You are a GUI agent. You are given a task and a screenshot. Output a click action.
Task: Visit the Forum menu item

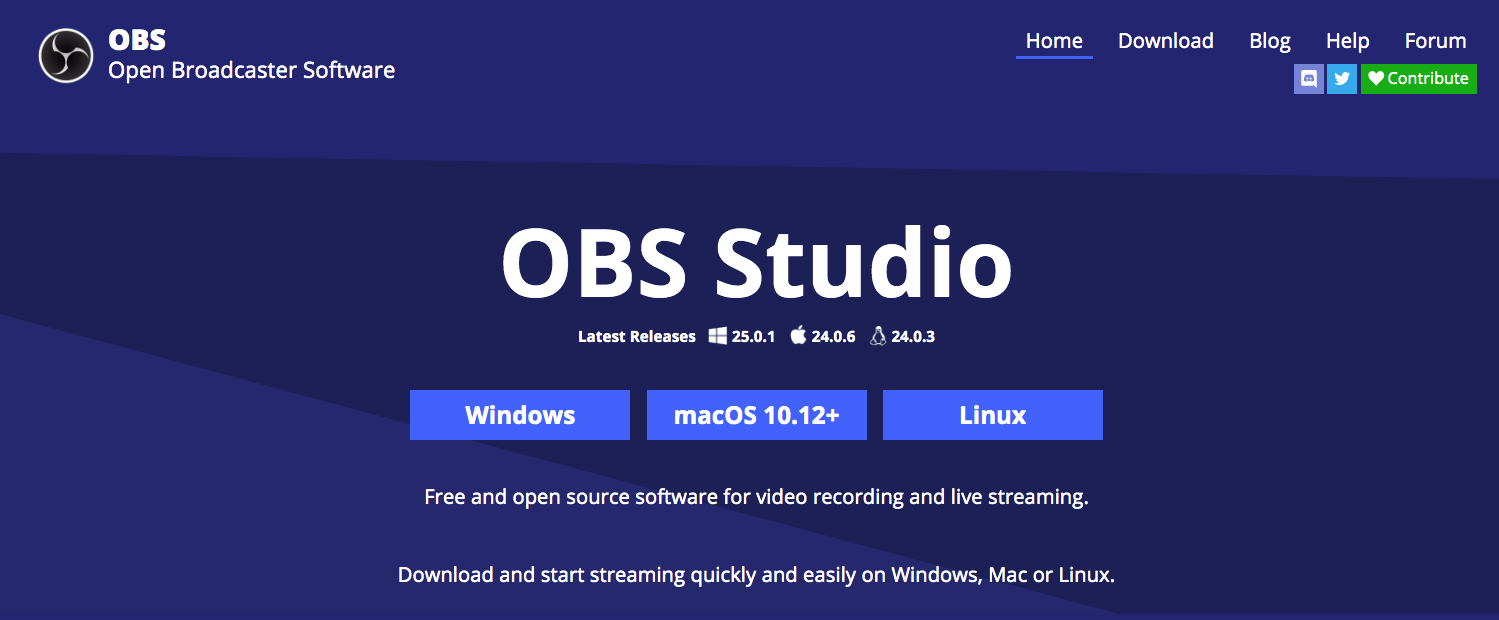coord(1435,41)
